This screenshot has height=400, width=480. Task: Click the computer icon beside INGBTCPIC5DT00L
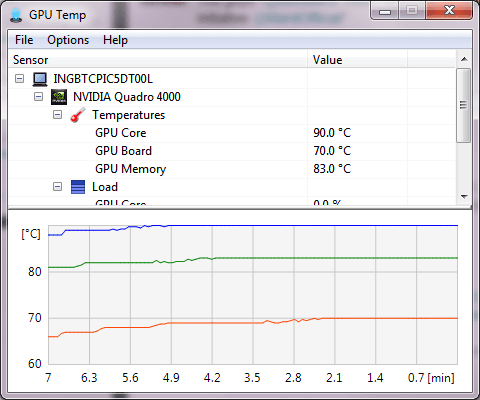click(40, 79)
